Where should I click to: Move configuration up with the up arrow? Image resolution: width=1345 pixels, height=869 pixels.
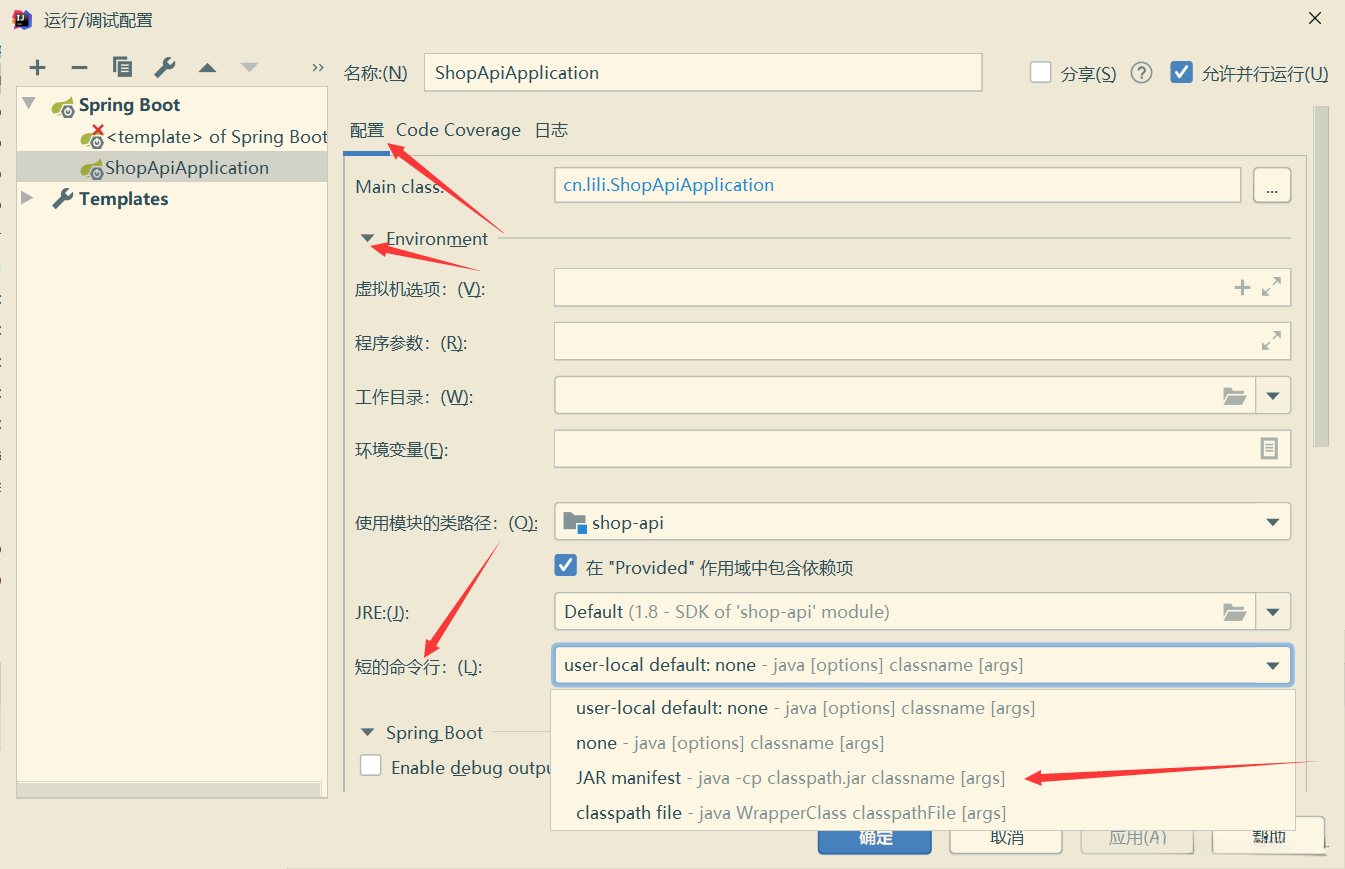[x=207, y=68]
